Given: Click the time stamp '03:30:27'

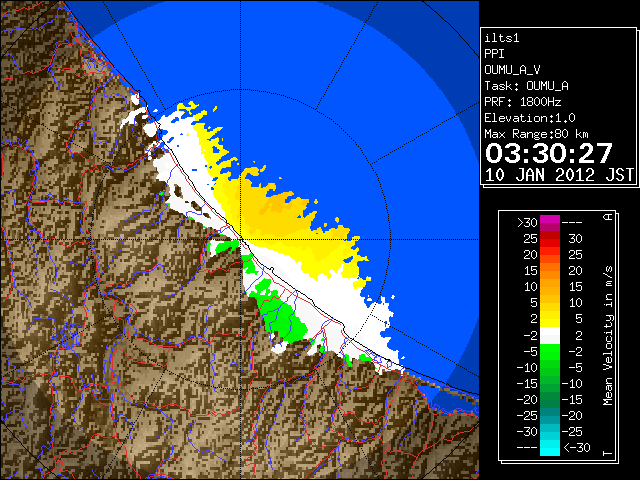Looking at the screenshot, I should tap(549, 153).
